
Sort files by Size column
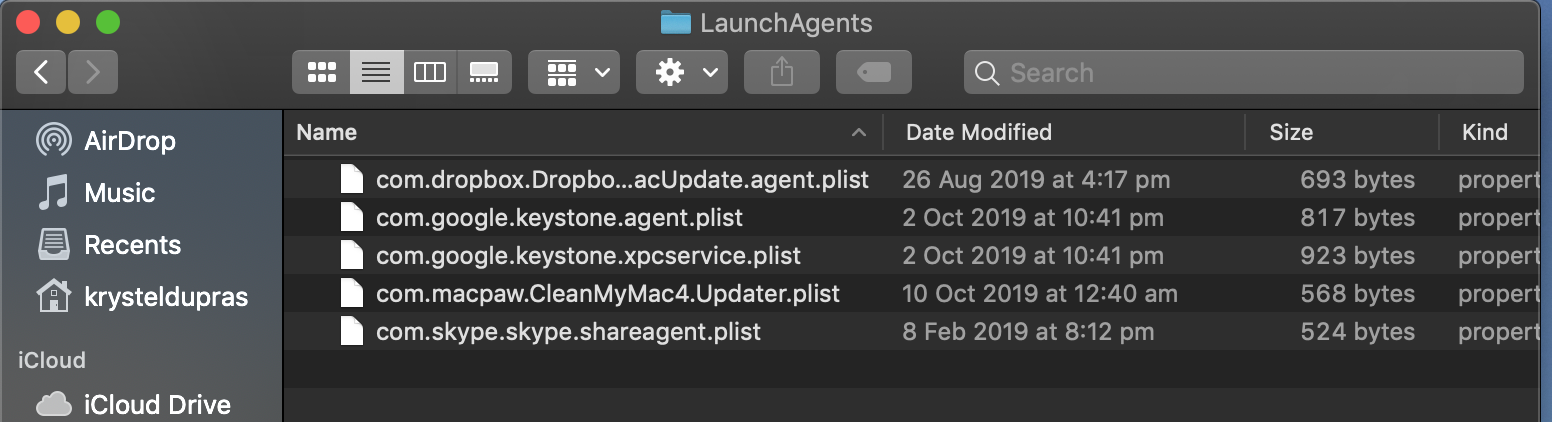(x=1290, y=132)
